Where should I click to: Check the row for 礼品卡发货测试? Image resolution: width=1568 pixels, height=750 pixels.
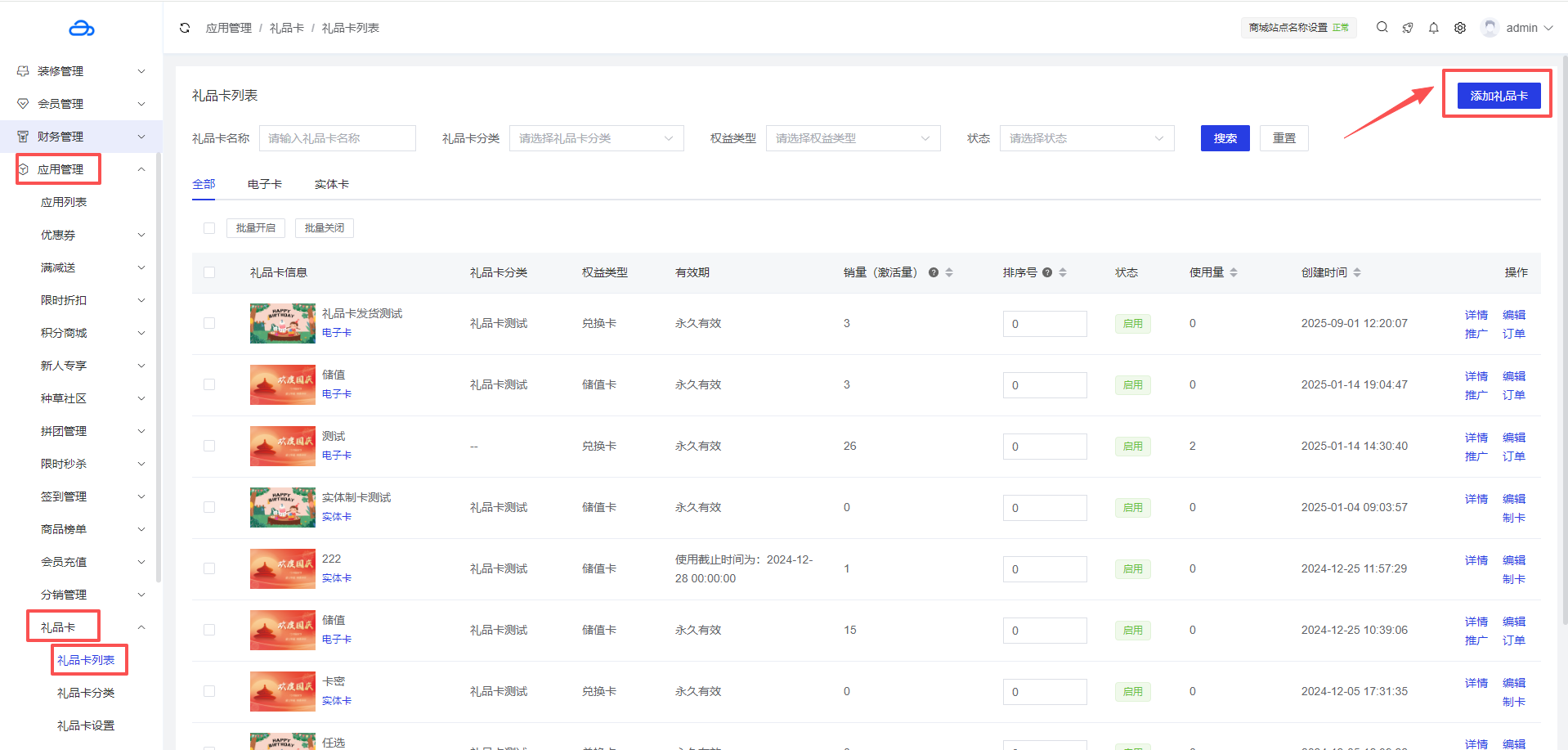click(x=209, y=323)
